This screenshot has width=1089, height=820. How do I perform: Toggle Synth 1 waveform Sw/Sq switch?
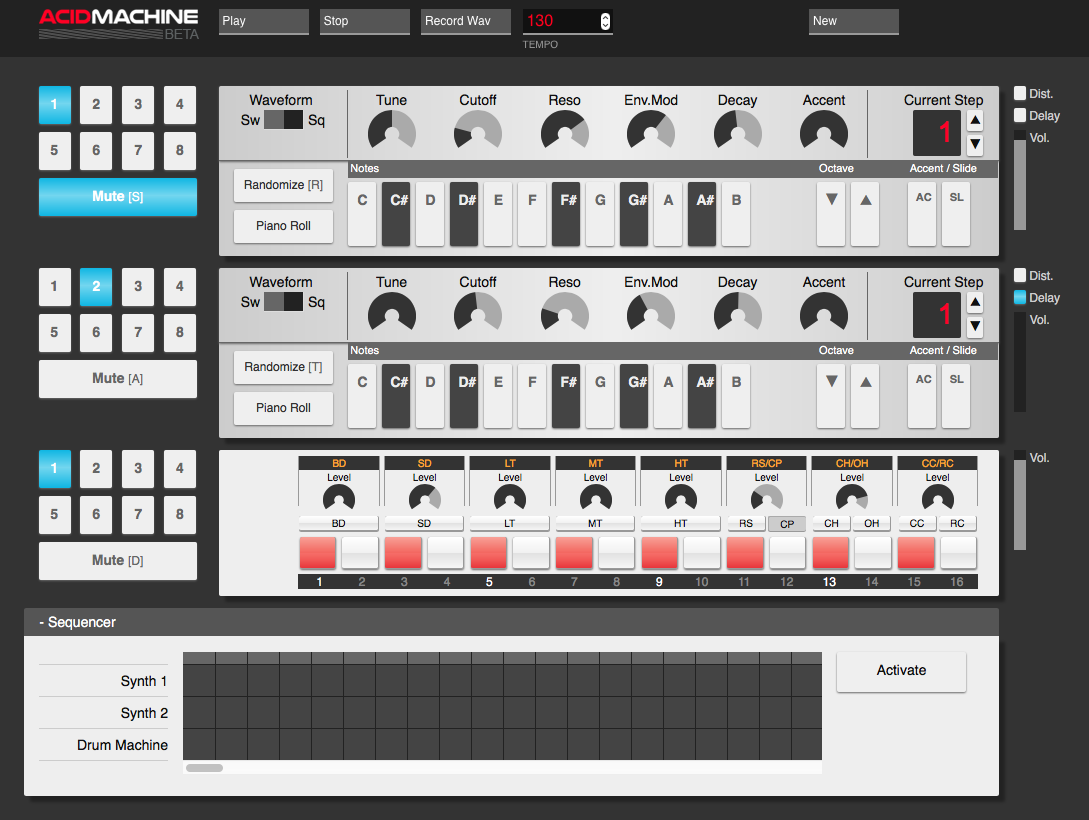tap(283, 119)
